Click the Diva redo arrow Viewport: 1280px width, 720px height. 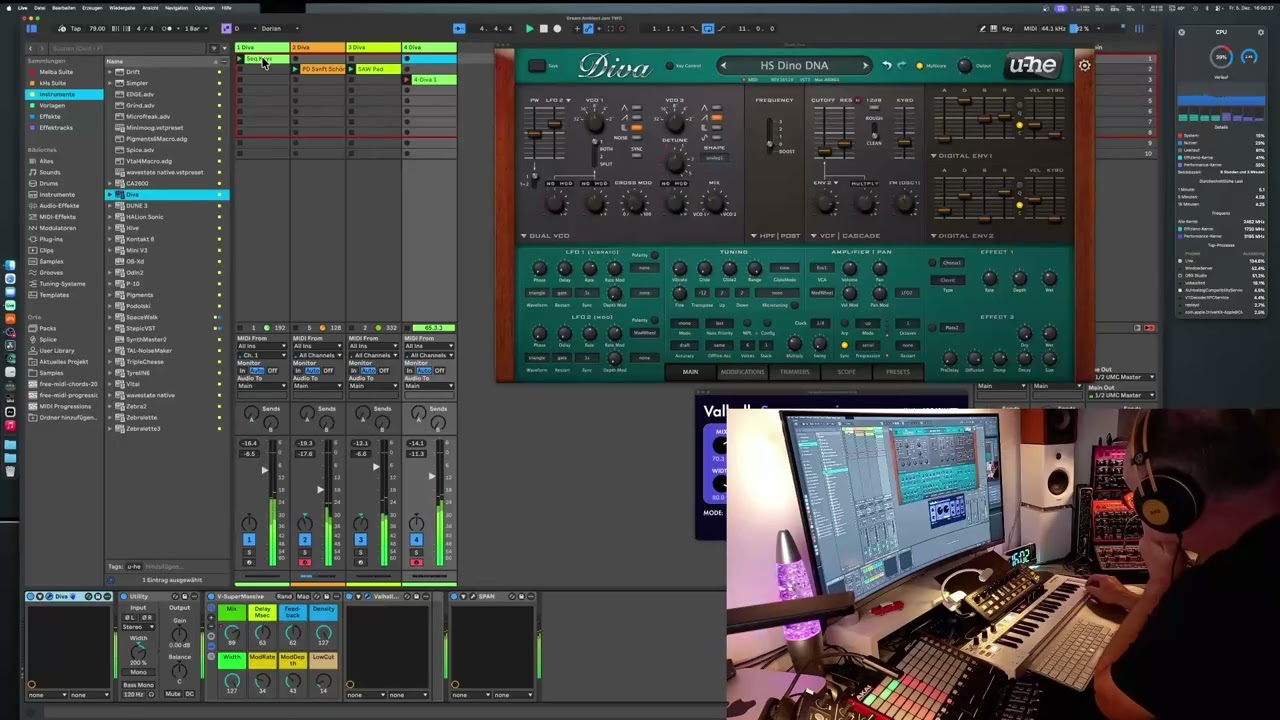[901, 66]
